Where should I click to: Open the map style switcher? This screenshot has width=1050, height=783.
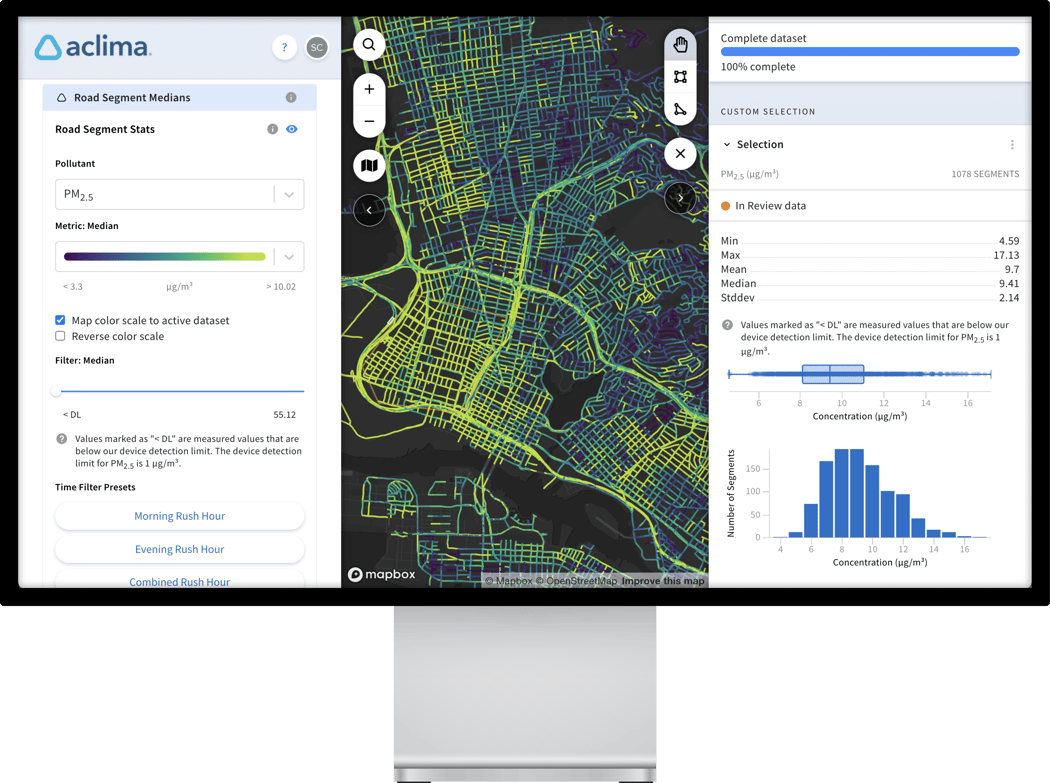[369, 165]
